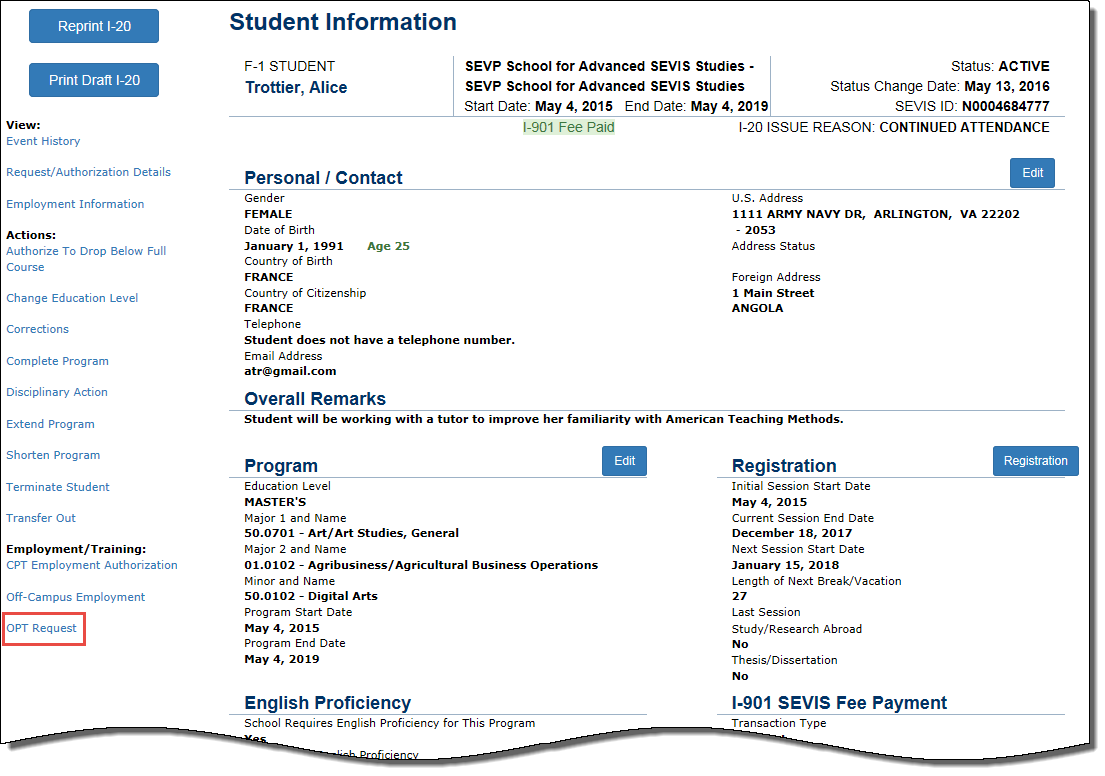Viewport: 1105px width, 776px height.
Task: Click the Status ACTIVE text
Action: 1000,66
